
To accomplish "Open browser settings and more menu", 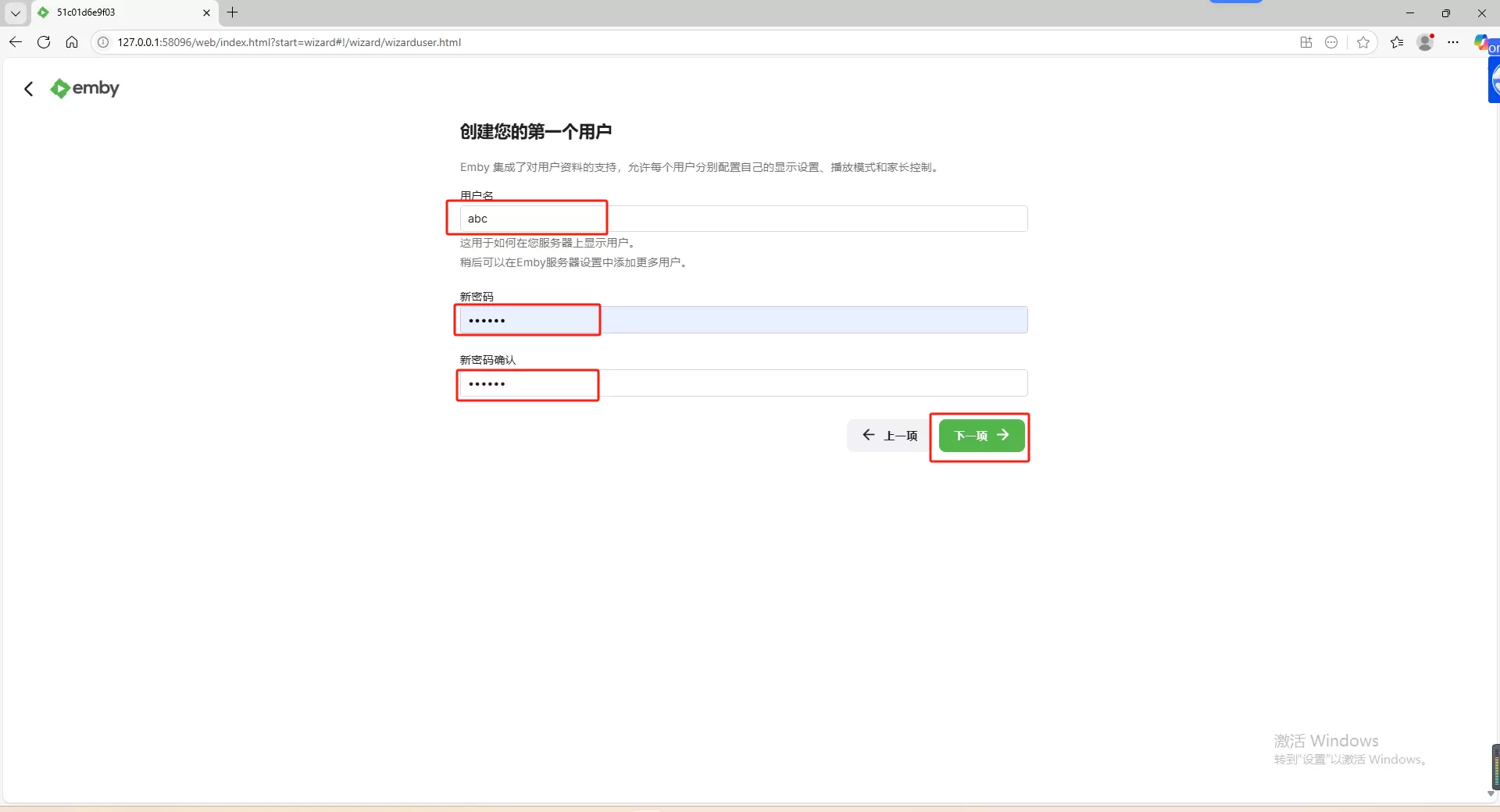I will pos(1453,42).
